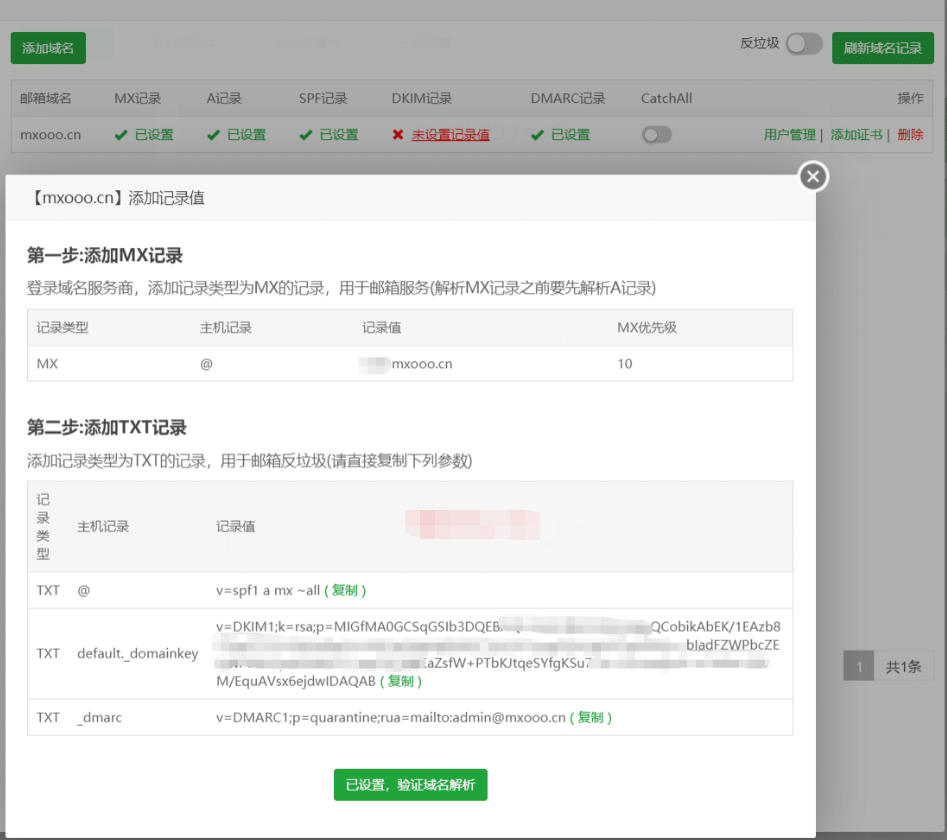Viewport: 947px width, 840px height.
Task: Toggle the 反垃圾 anti-spam switch
Action: pos(803,44)
